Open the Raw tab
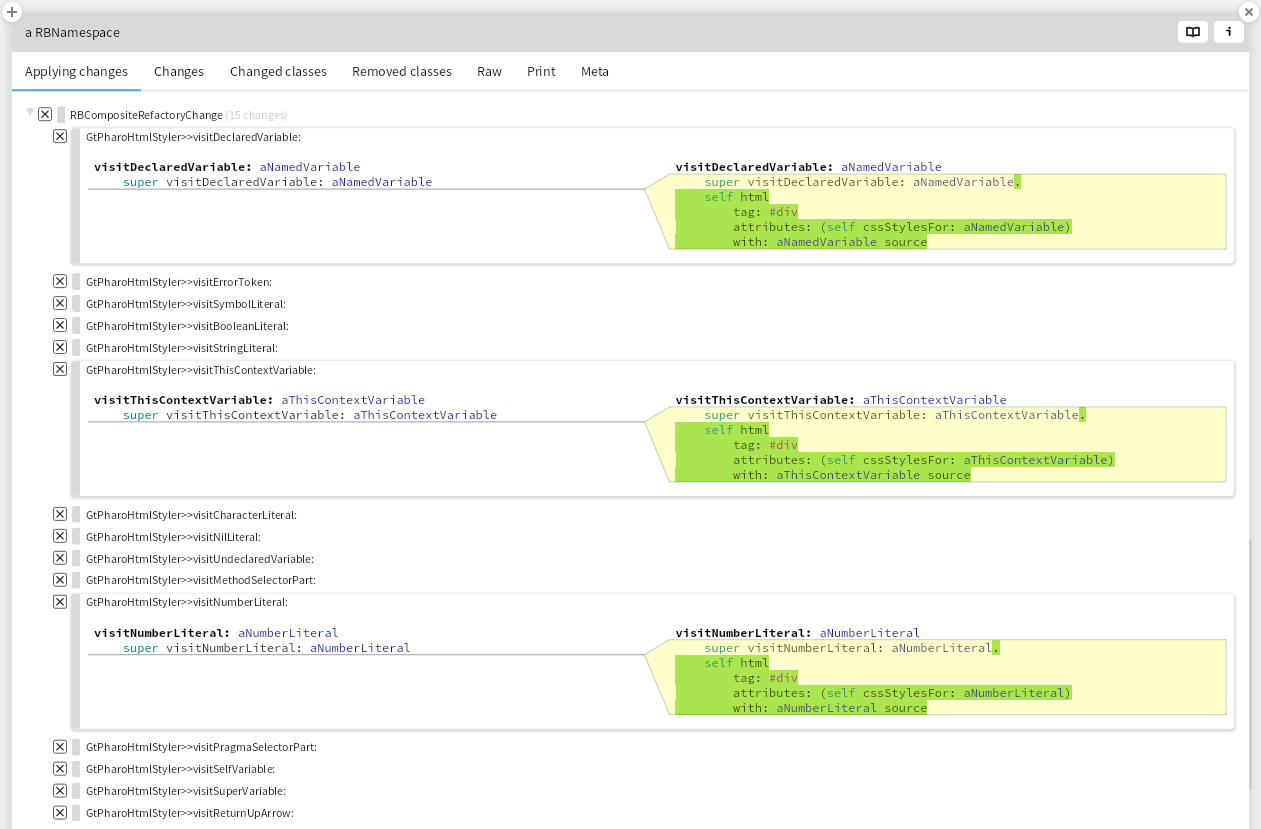This screenshot has height=829, width=1261. 489,72
